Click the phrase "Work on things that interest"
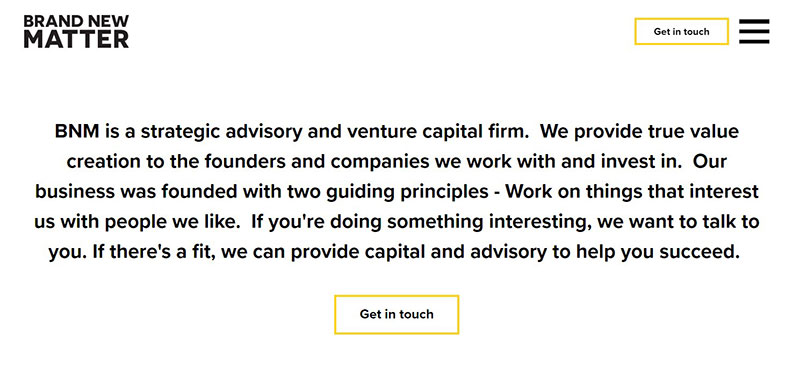Image resolution: width=800 pixels, height=370 pixels. tap(632, 192)
